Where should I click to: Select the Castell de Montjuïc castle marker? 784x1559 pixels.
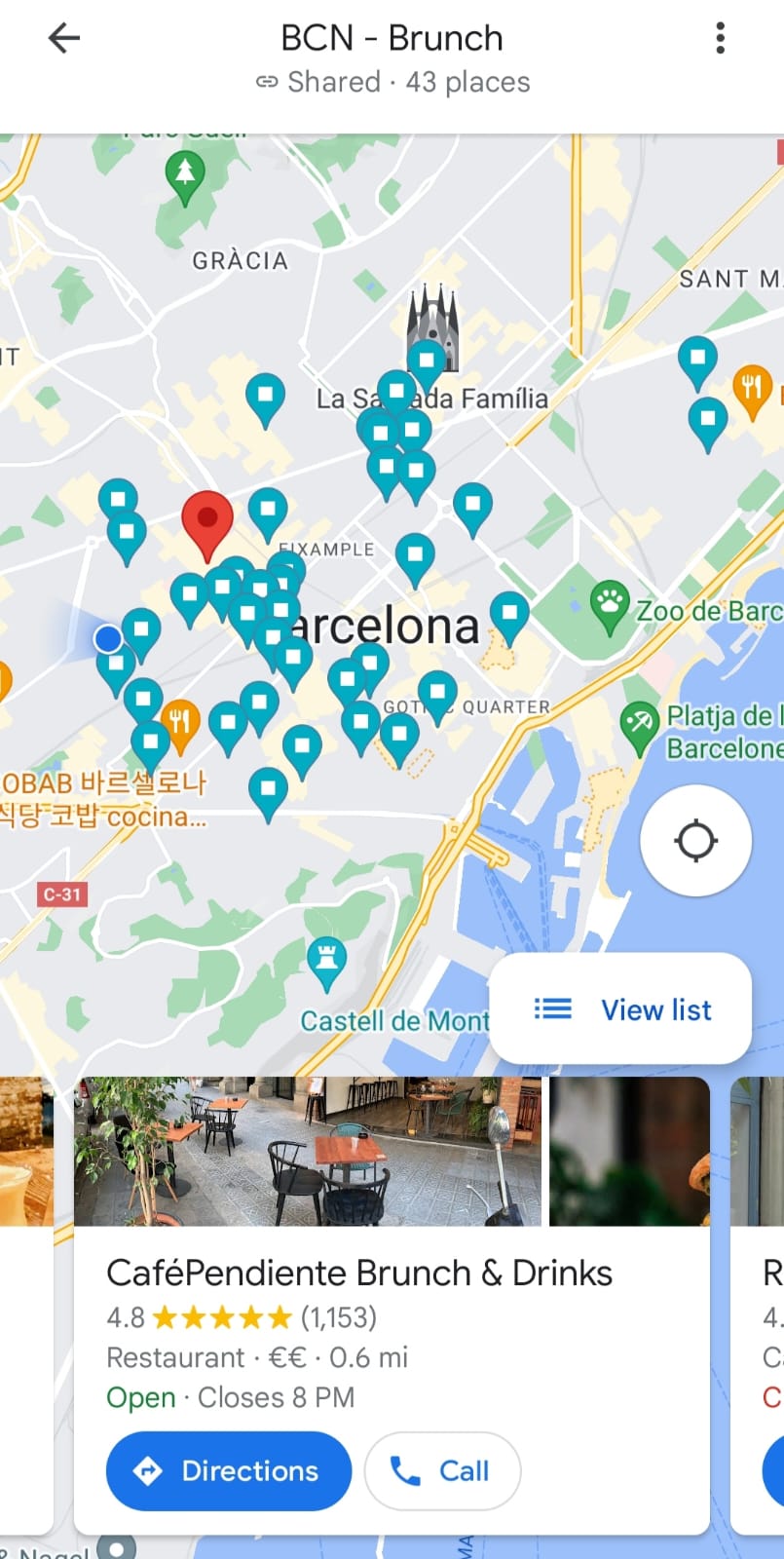pos(326,961)
